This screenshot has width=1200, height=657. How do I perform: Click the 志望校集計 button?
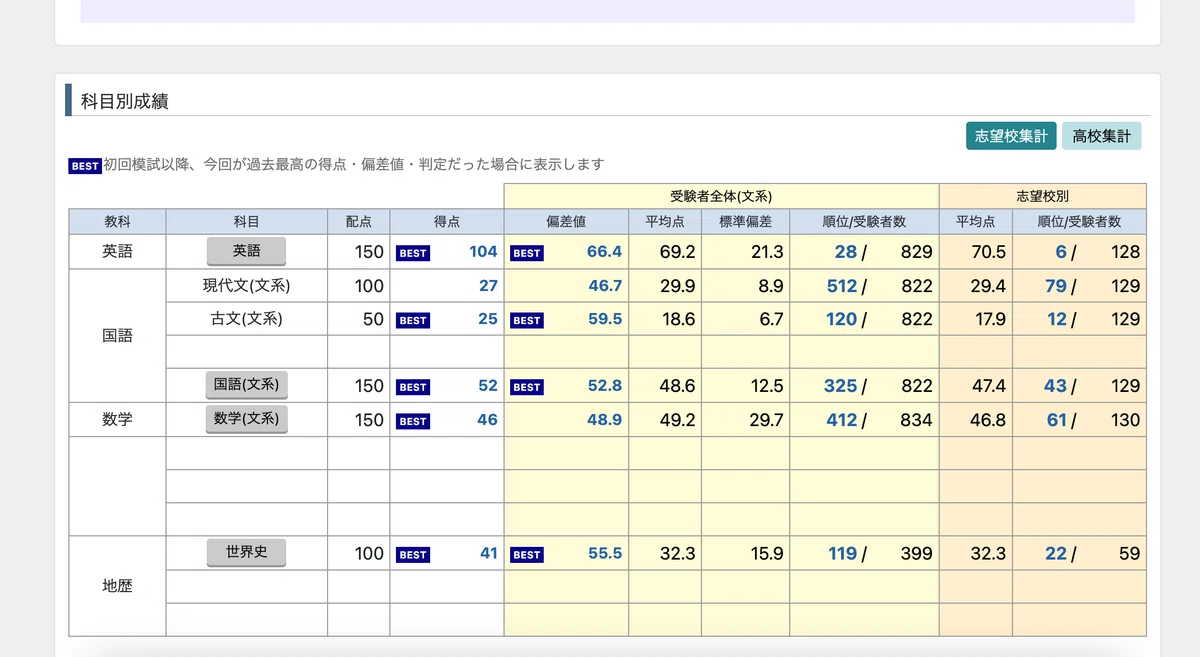click(1011, 136)
